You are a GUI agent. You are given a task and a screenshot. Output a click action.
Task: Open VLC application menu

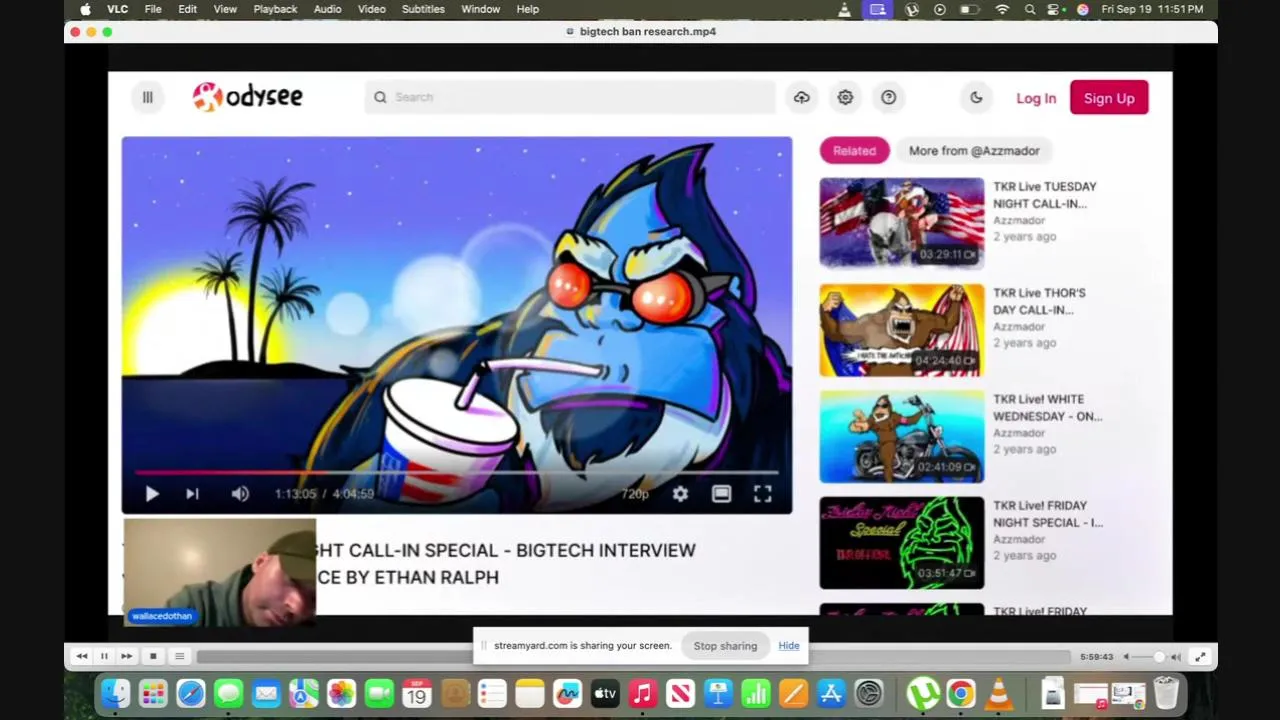point(118,9)
